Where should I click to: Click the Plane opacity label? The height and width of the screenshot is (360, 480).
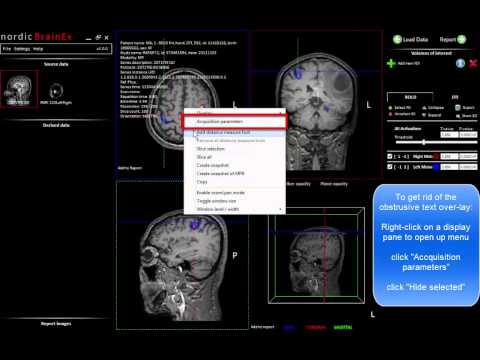click(334, 184)
